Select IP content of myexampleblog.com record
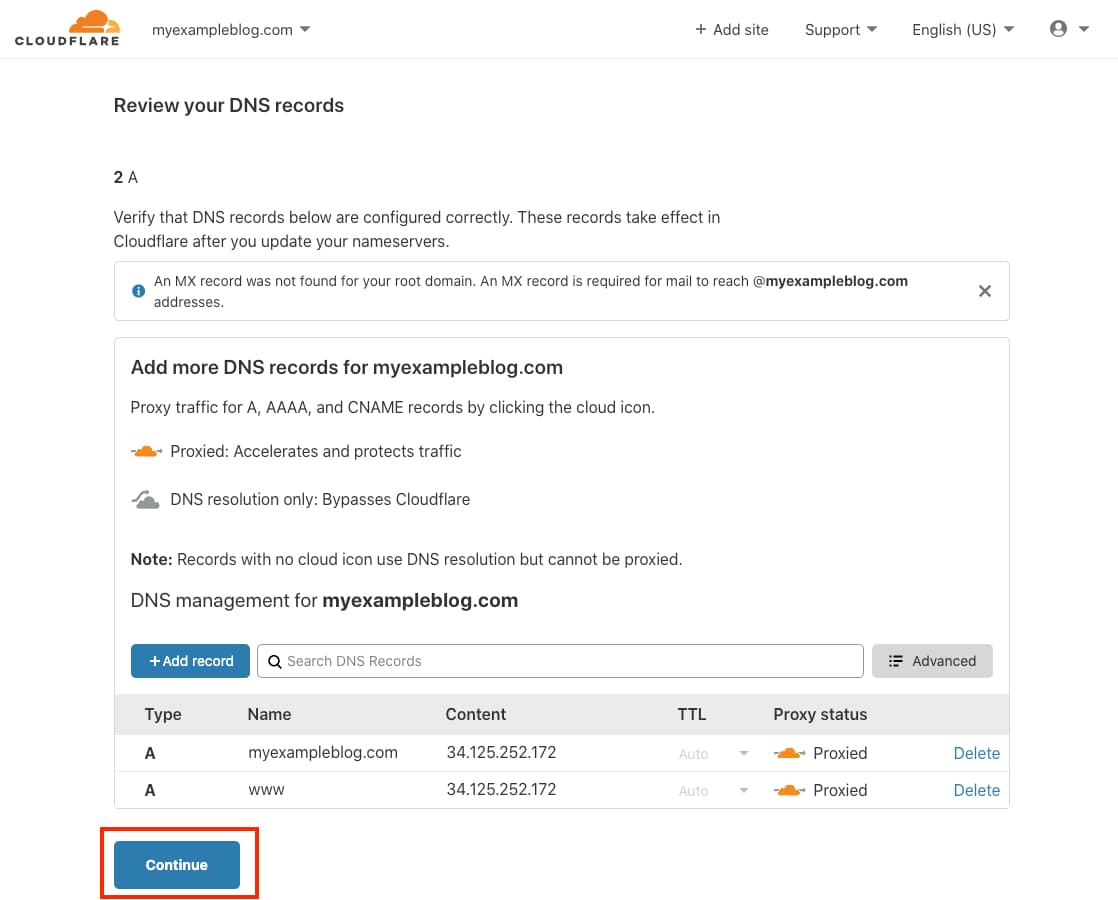Image resolution: width=1118 pixels, height=900 pixels. coord(501,752)
